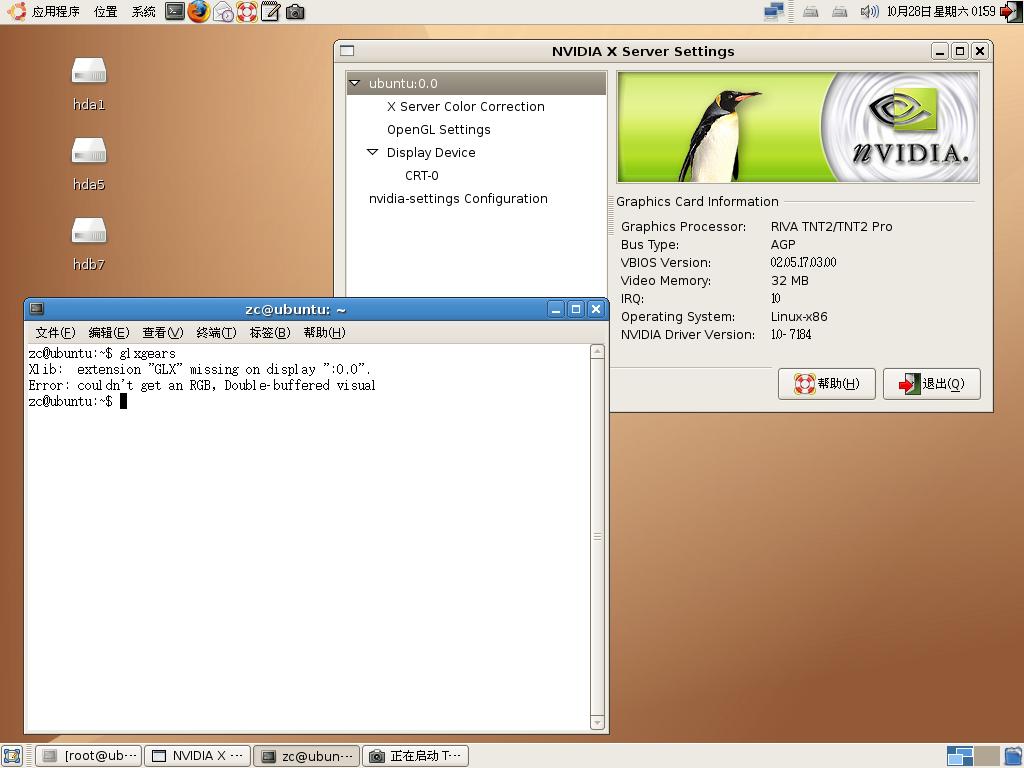Image resolution: width=1024 pixels, height=768 pixels.
Task: Click the show desktop icon in bottom panel
Action: 12,756
